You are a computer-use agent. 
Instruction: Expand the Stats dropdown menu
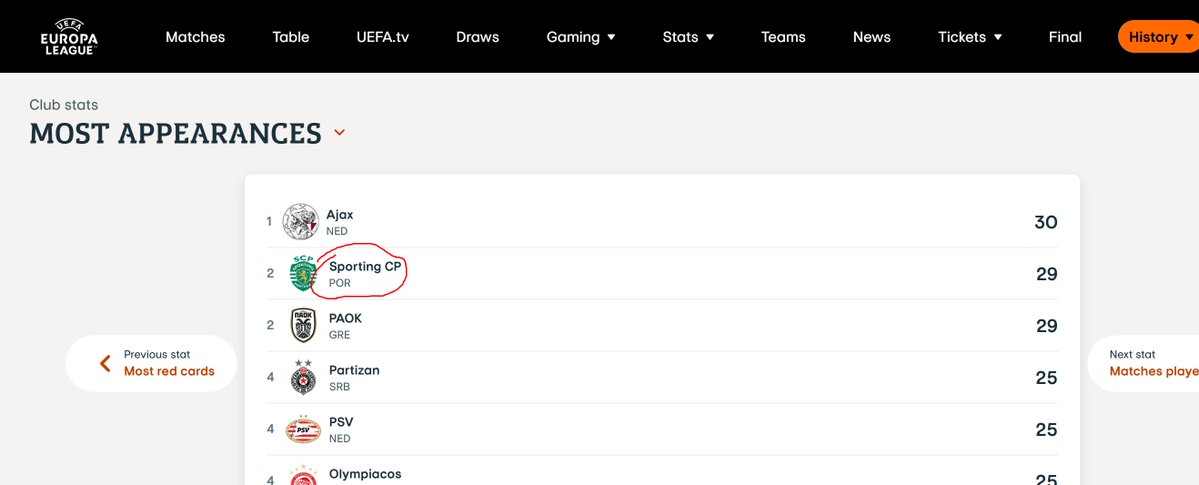pos(688,37)
